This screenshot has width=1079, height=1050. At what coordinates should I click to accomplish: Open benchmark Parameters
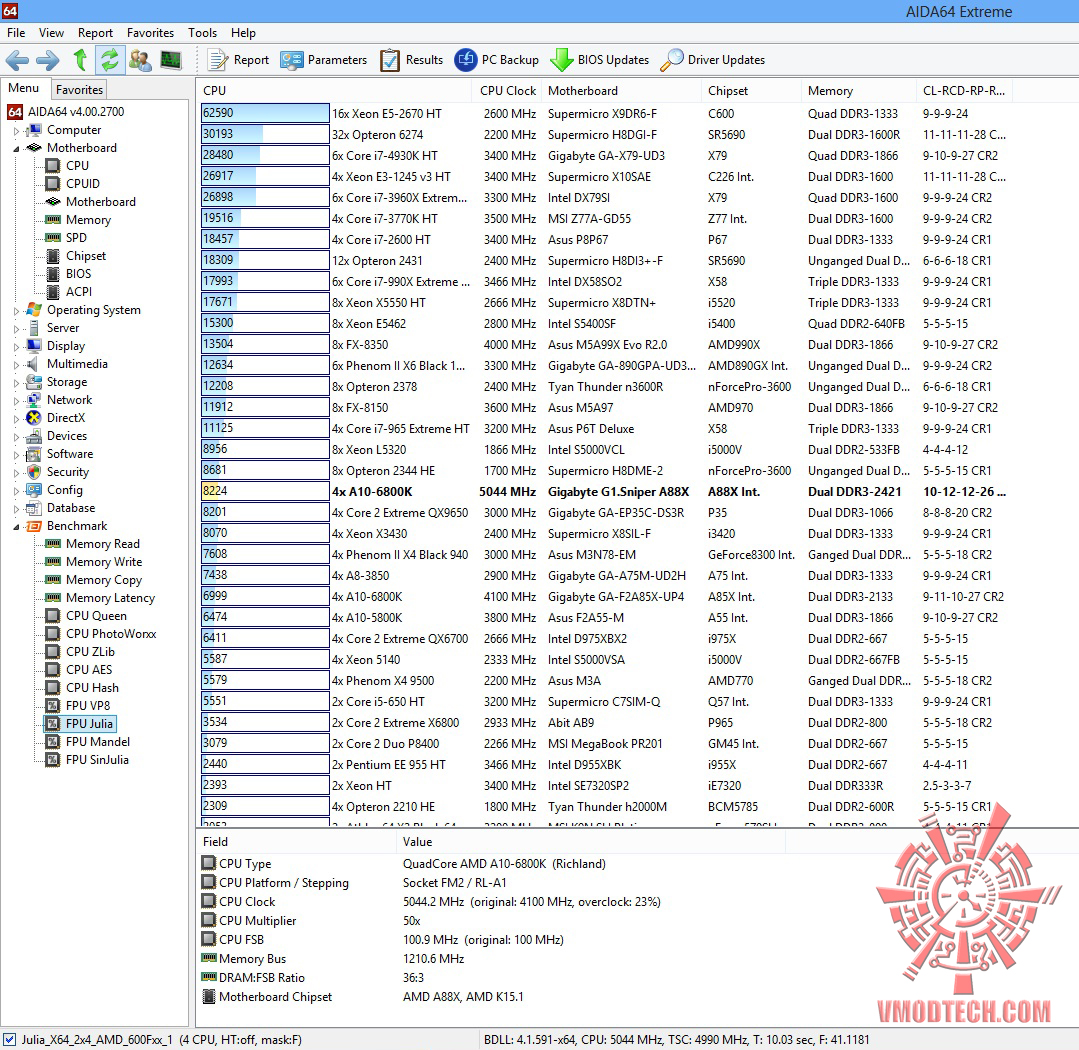coord(323,60)
